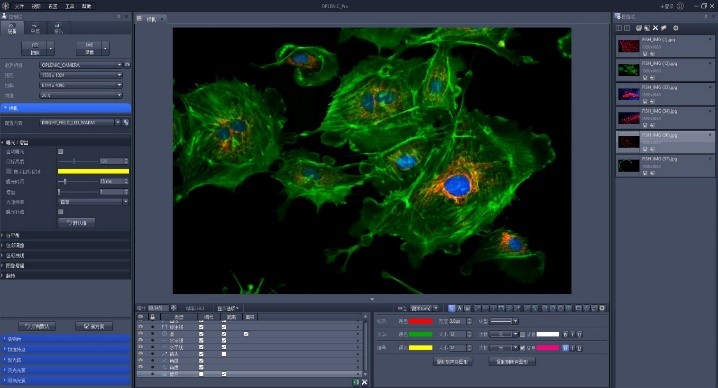718x388 pixels.
Task: Click the red line color swatch
Action: coord(420,321)
